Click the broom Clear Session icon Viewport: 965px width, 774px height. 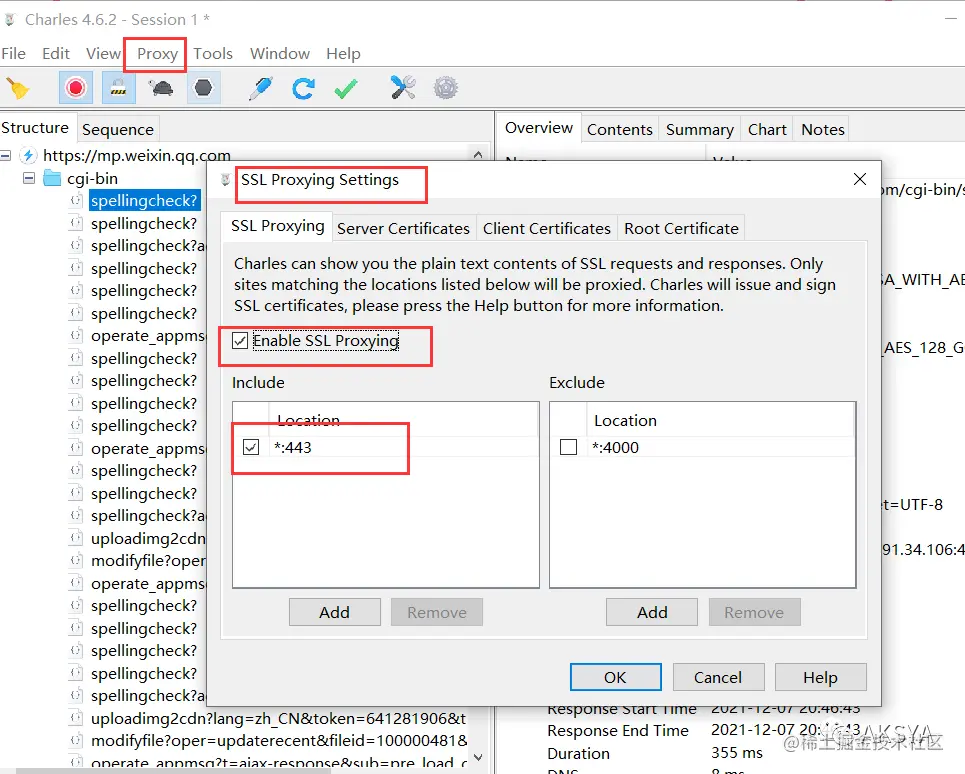17,88
